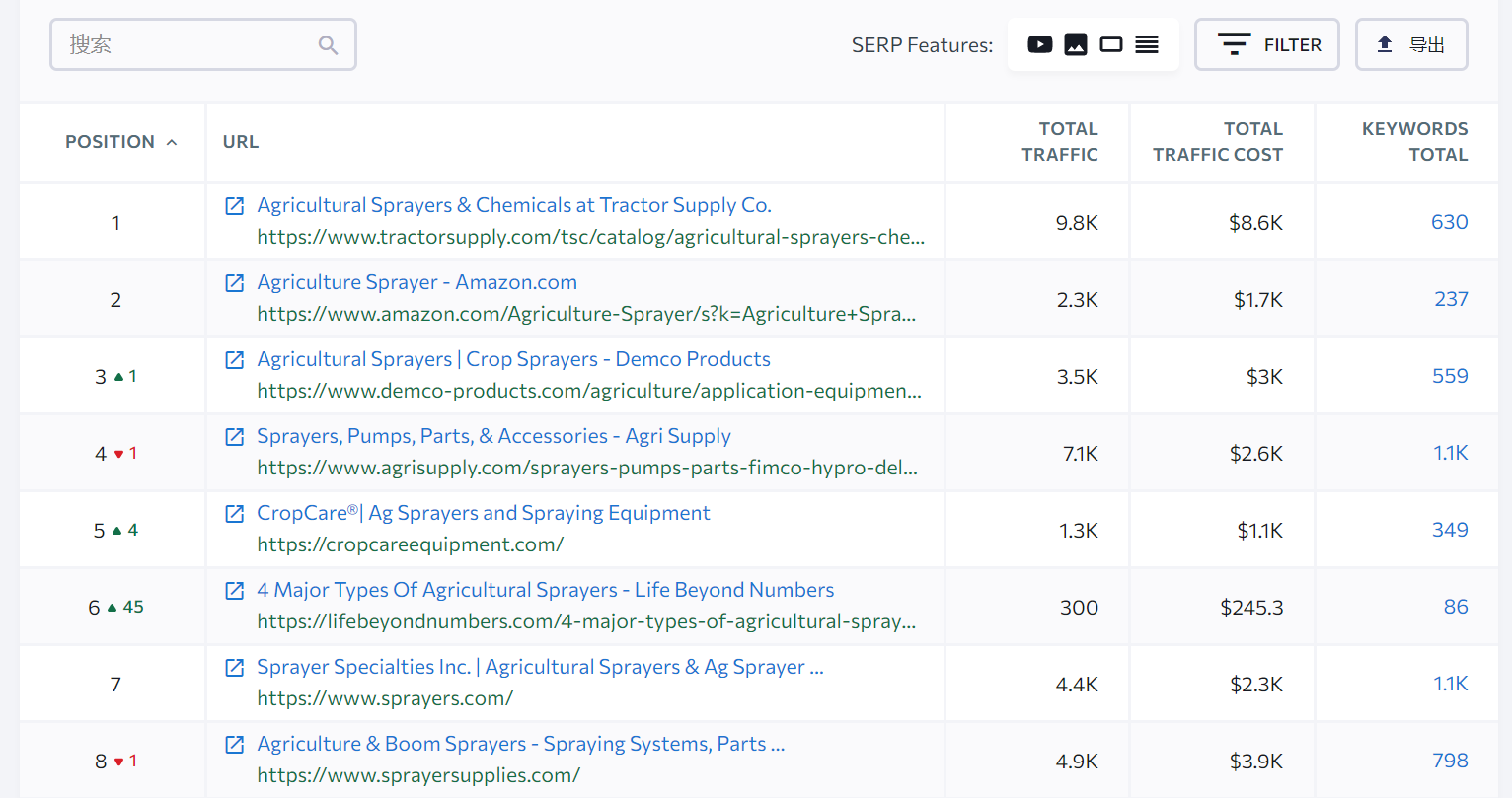The height and width of the screenshot is (798, 1512).
Task: Sort by URL column header
Action: 241,142
